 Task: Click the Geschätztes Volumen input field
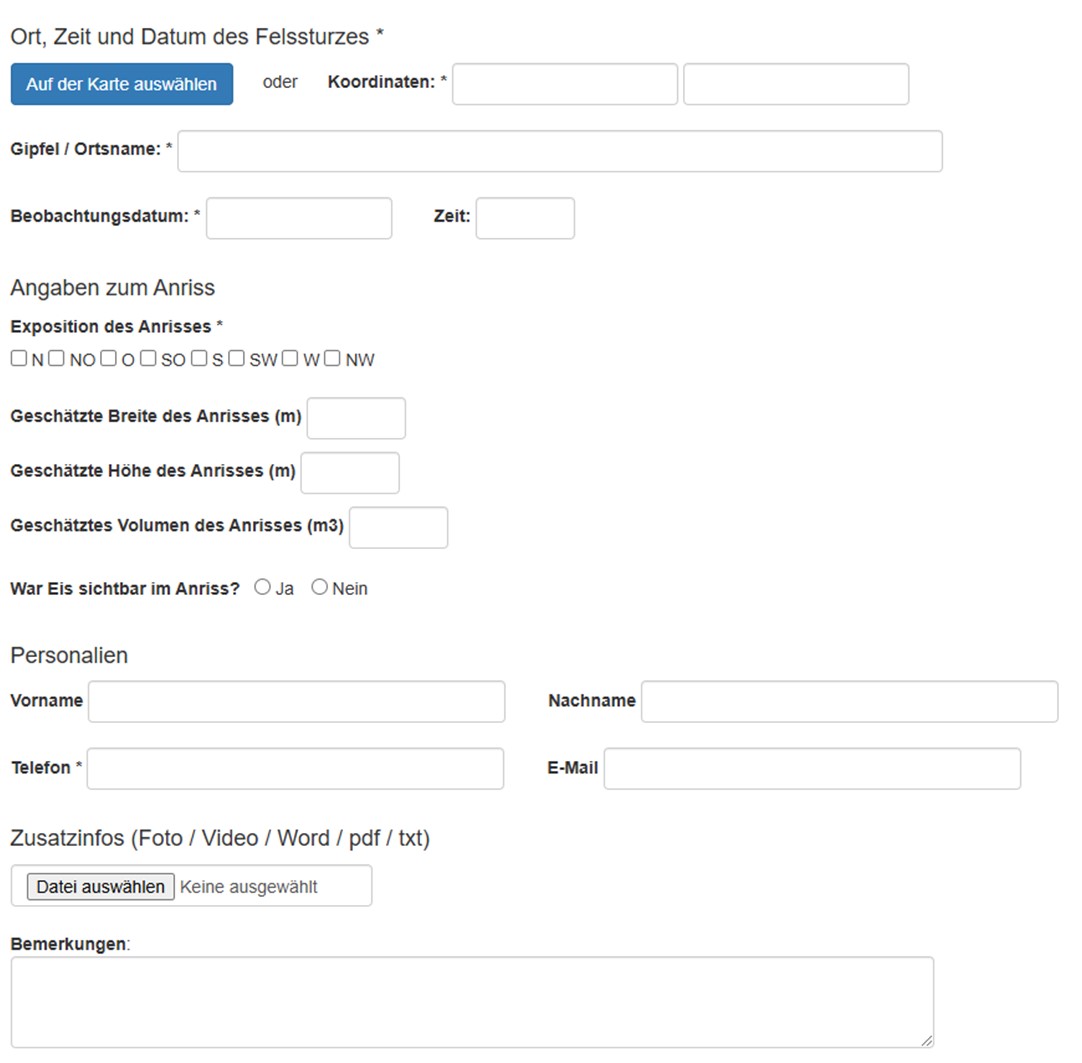(398, 527)
